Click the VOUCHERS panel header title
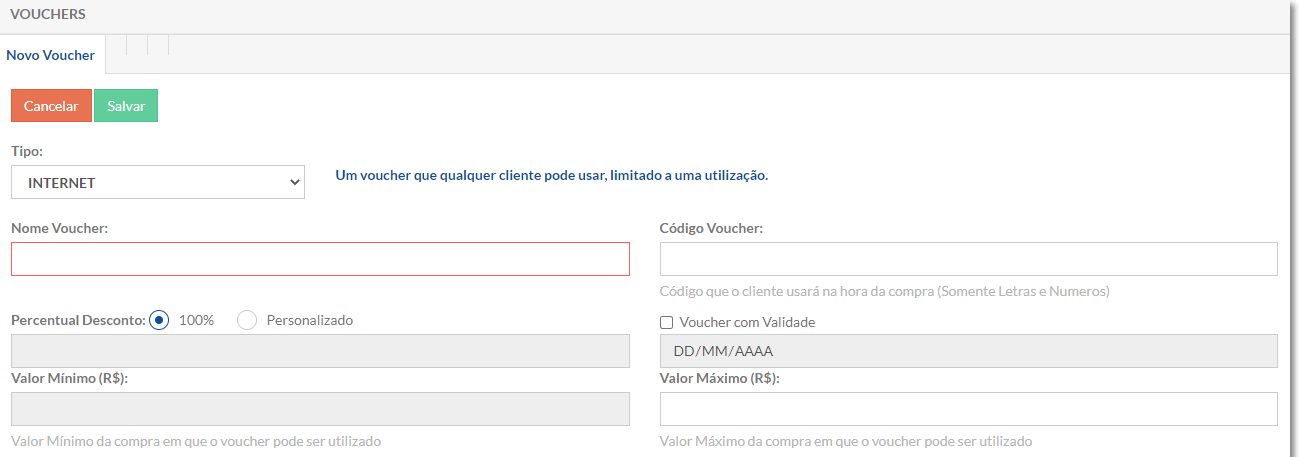 [x=48, y=15]
